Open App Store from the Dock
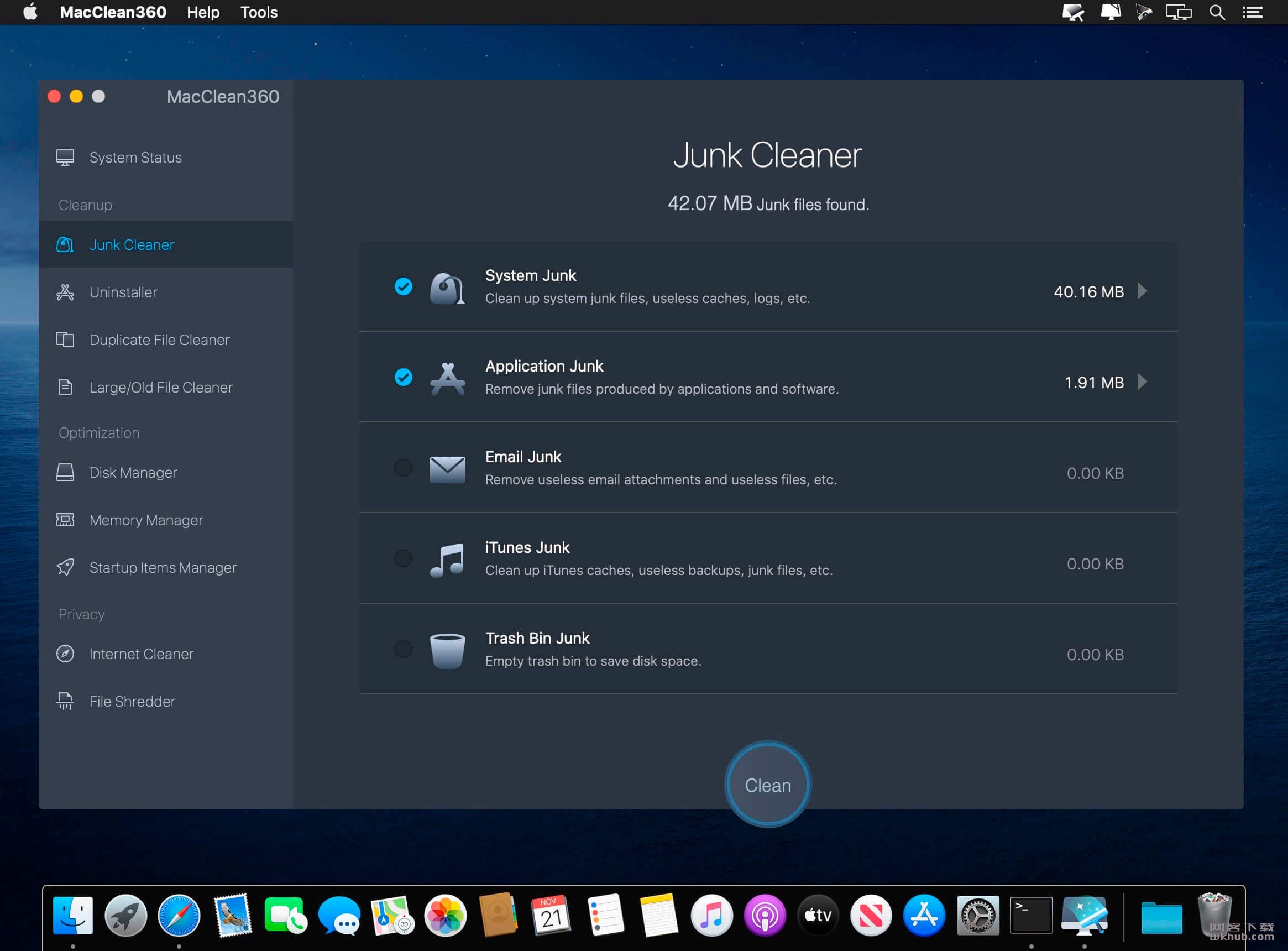This screenshot has height=951, width=1288. tap(924, 915)
